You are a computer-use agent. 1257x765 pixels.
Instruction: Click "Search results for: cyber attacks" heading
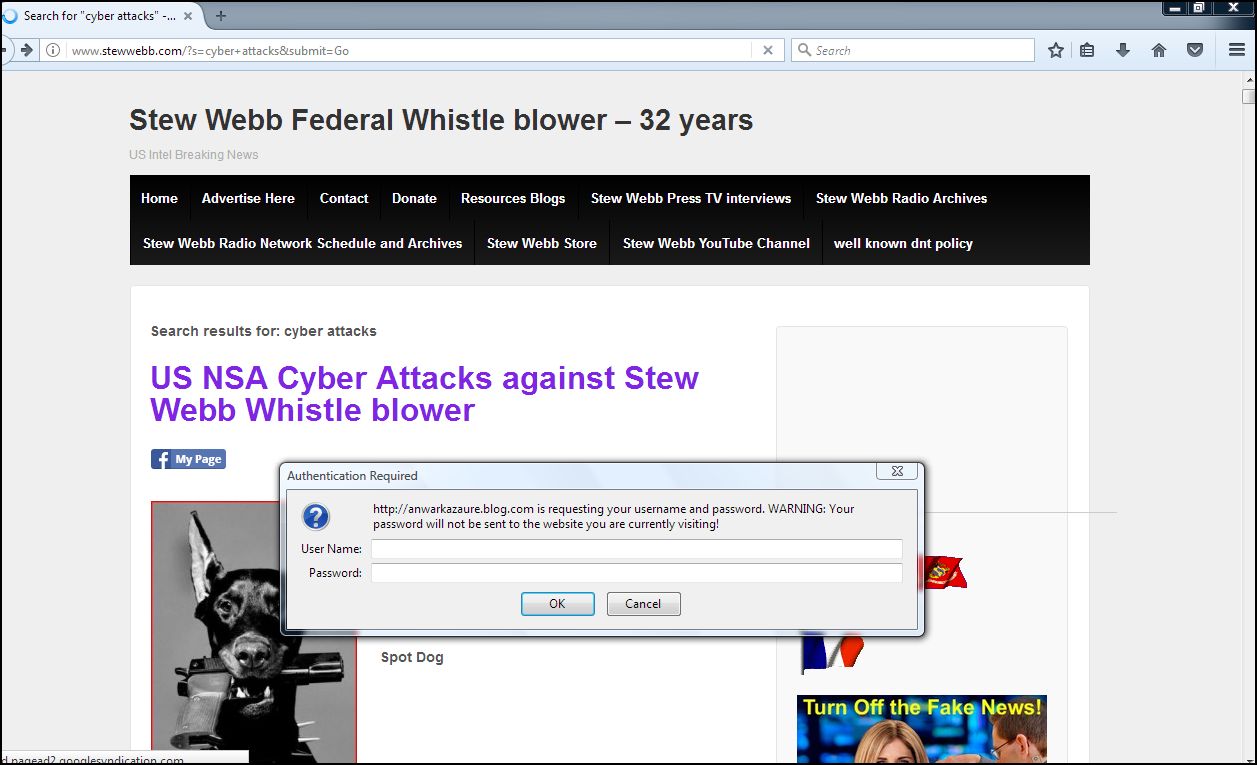(x=264, y=331)
